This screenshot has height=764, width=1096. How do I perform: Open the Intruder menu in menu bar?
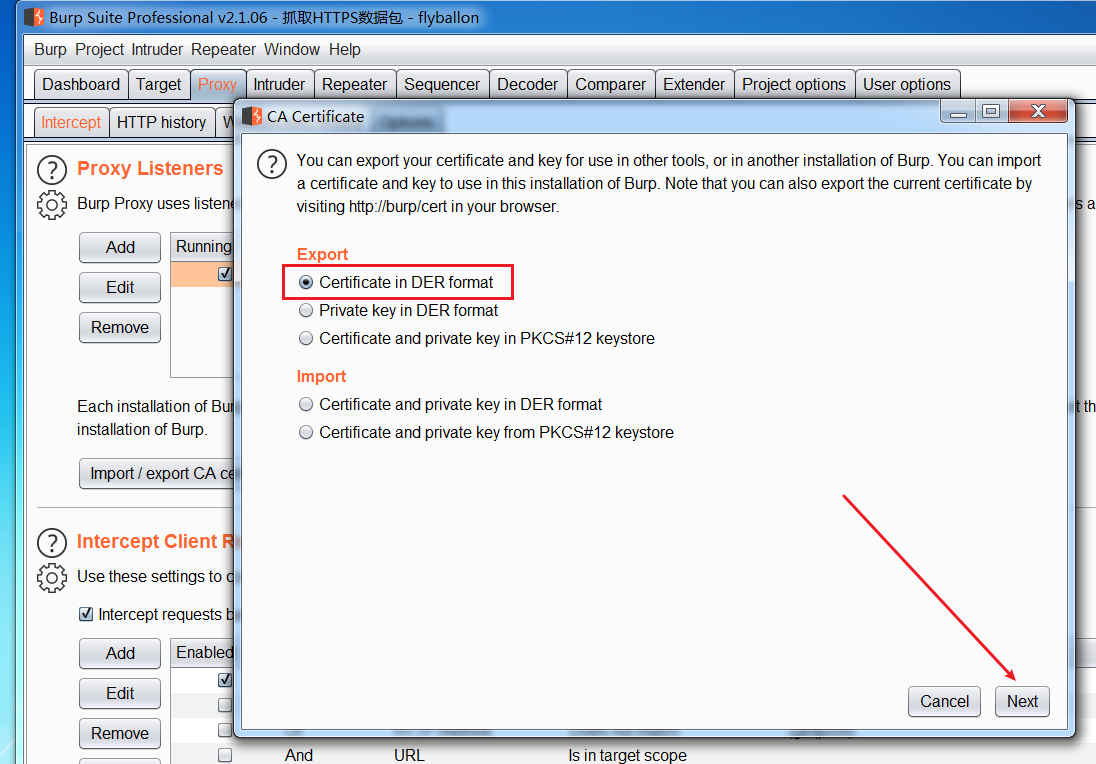tap(157, 50)
